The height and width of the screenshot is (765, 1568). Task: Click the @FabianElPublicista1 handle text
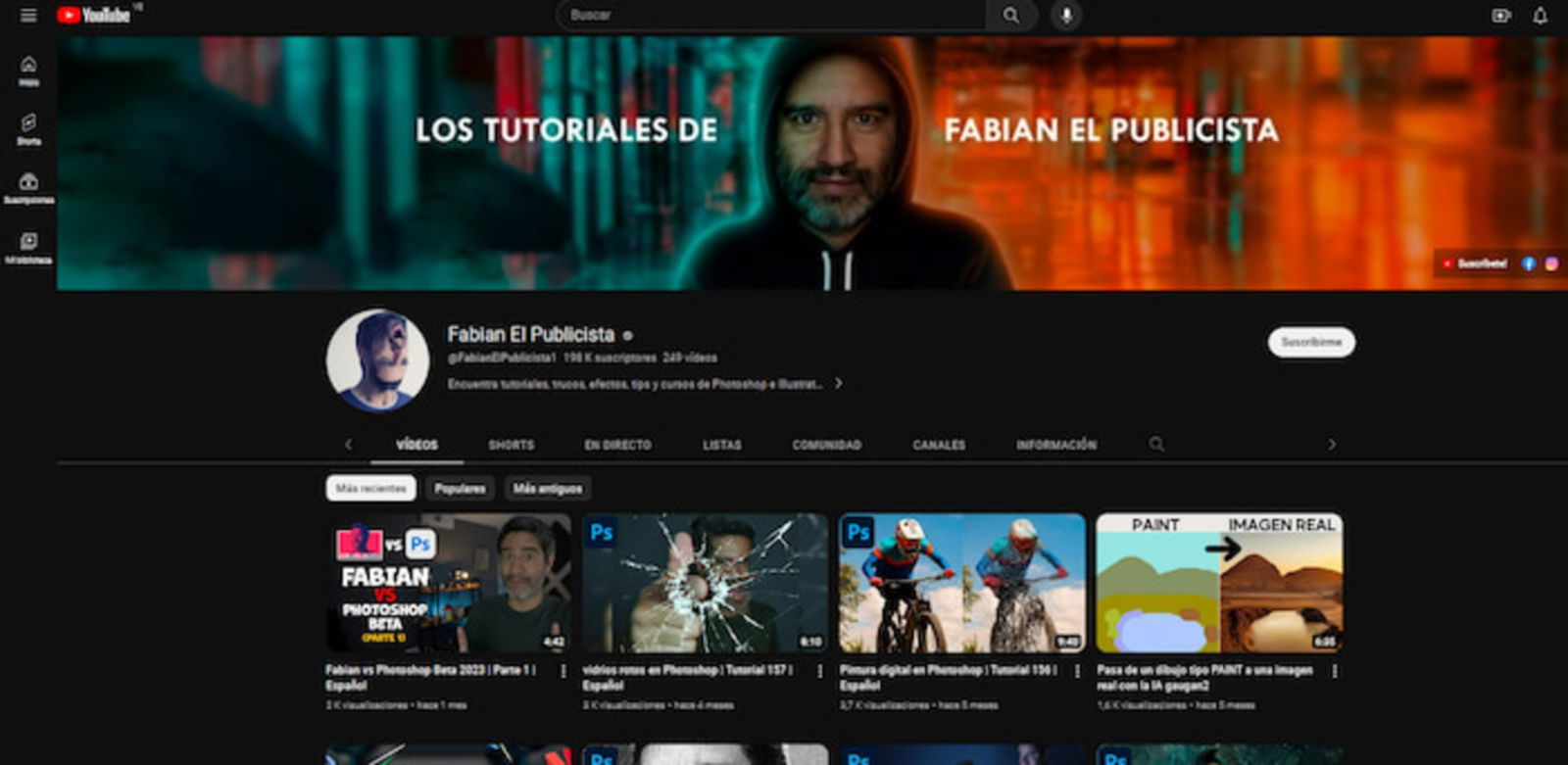point(502,358)
